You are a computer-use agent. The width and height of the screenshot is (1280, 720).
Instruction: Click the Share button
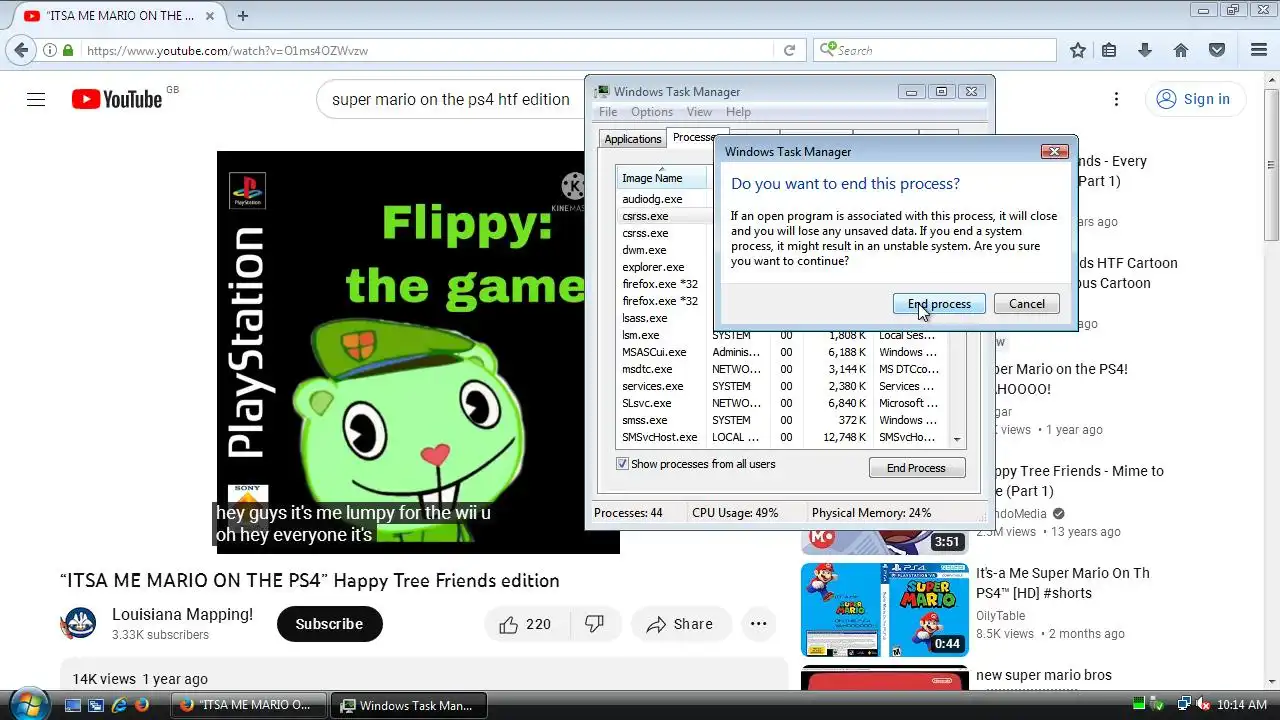pos(680,624)
